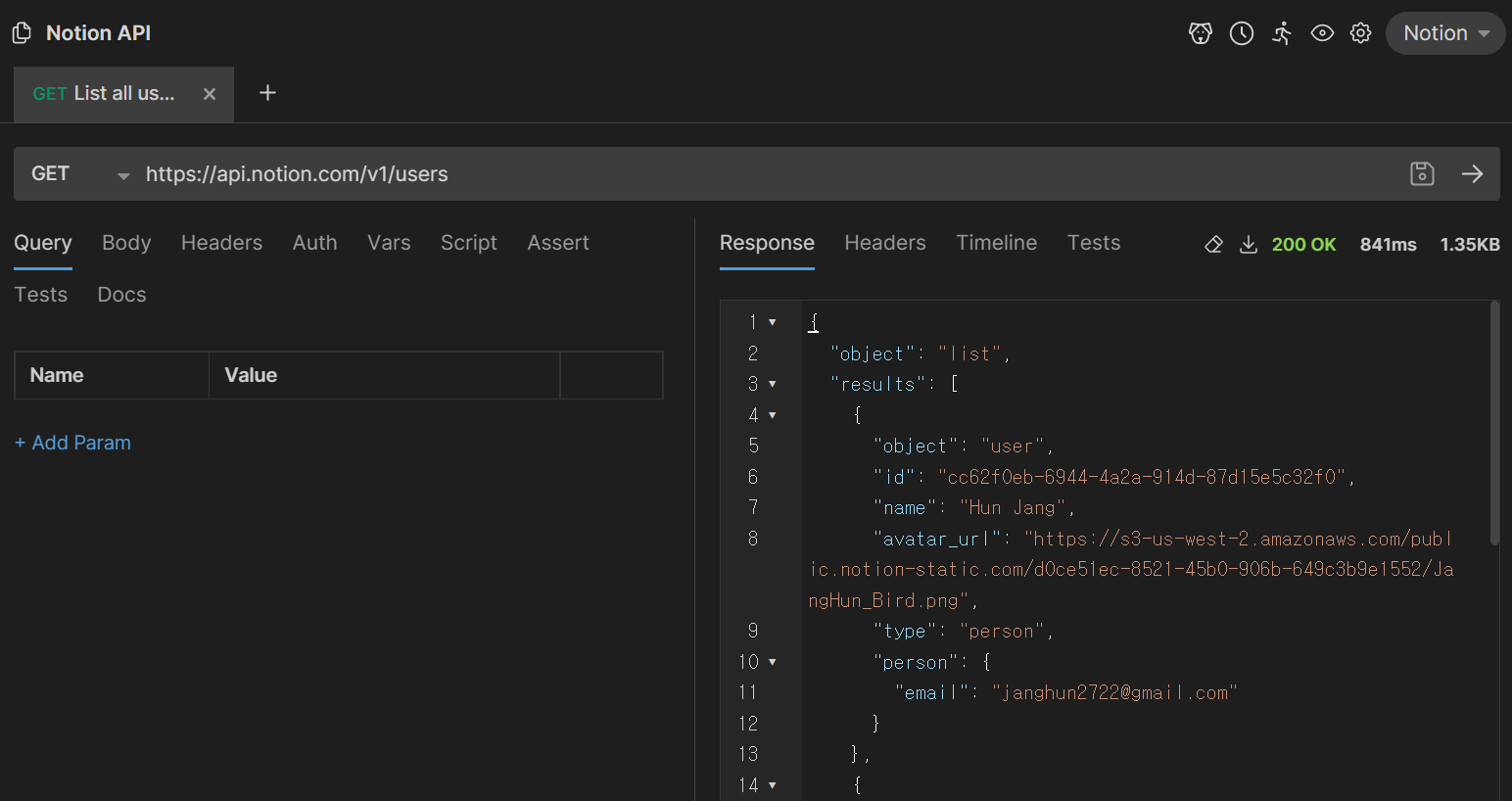1512x801 pixels.
Task: Save the request with the save icon
Action: pos(1422,174)
